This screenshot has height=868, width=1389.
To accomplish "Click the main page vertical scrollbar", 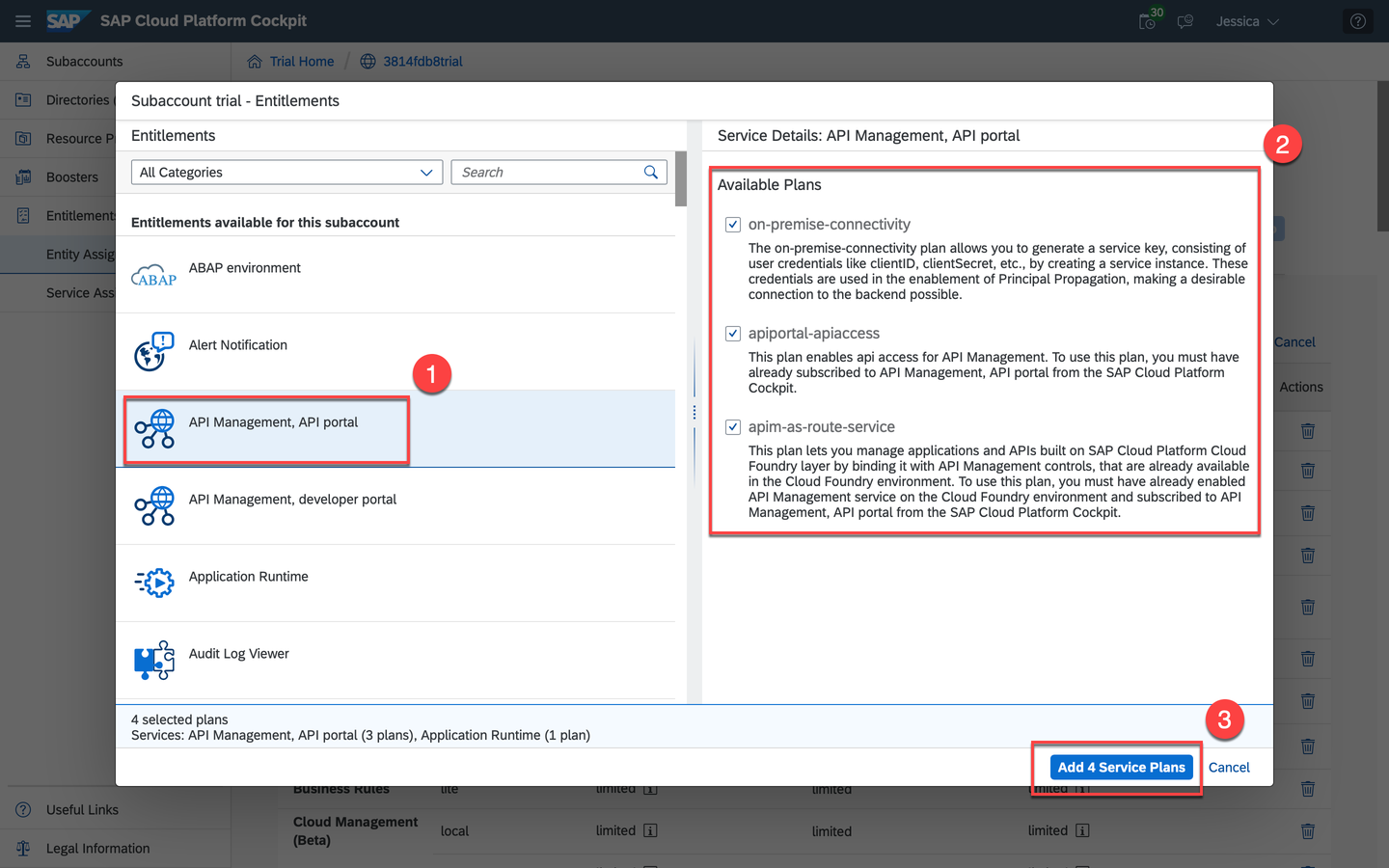I will 1382,154.
